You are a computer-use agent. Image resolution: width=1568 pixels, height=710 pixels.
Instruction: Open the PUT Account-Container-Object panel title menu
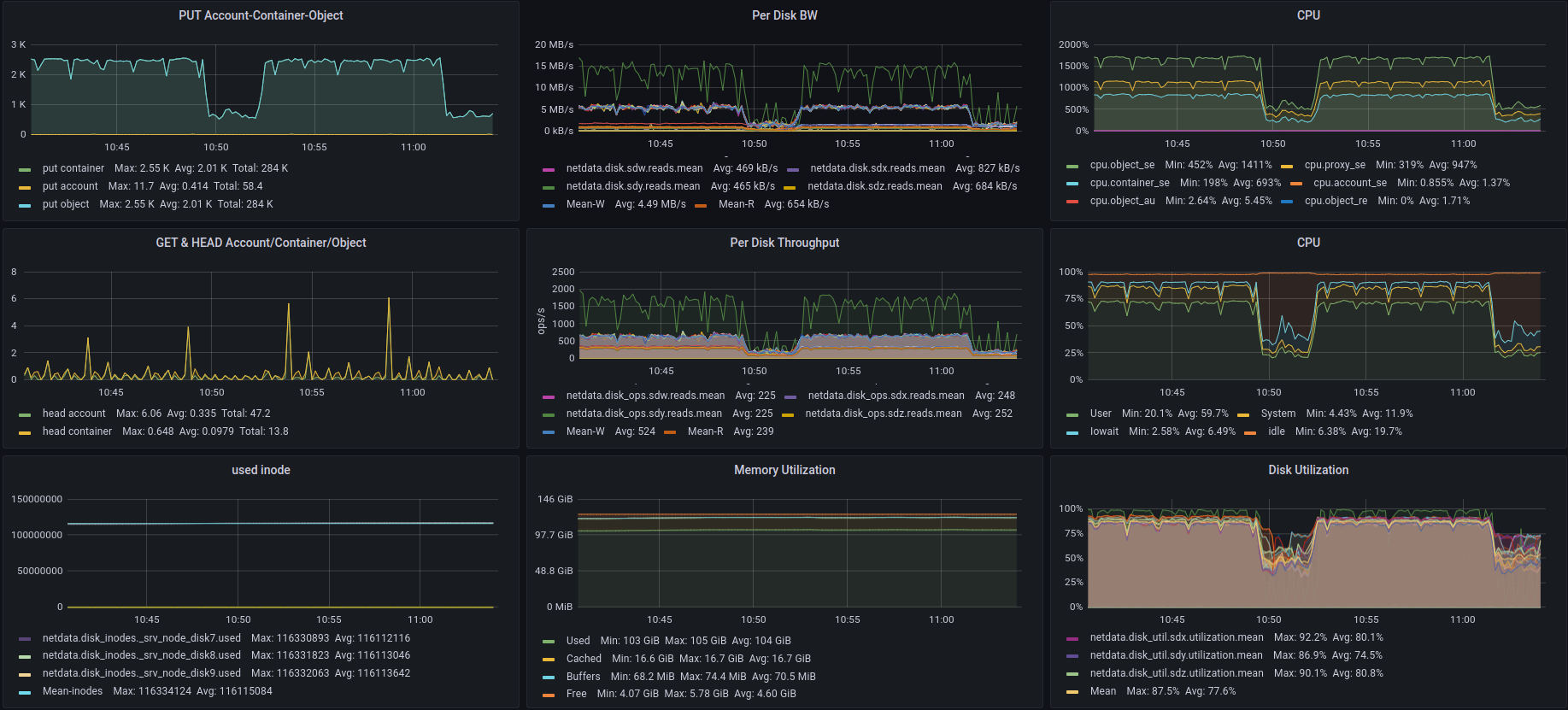pyautogui.click(x=261, y=15)
